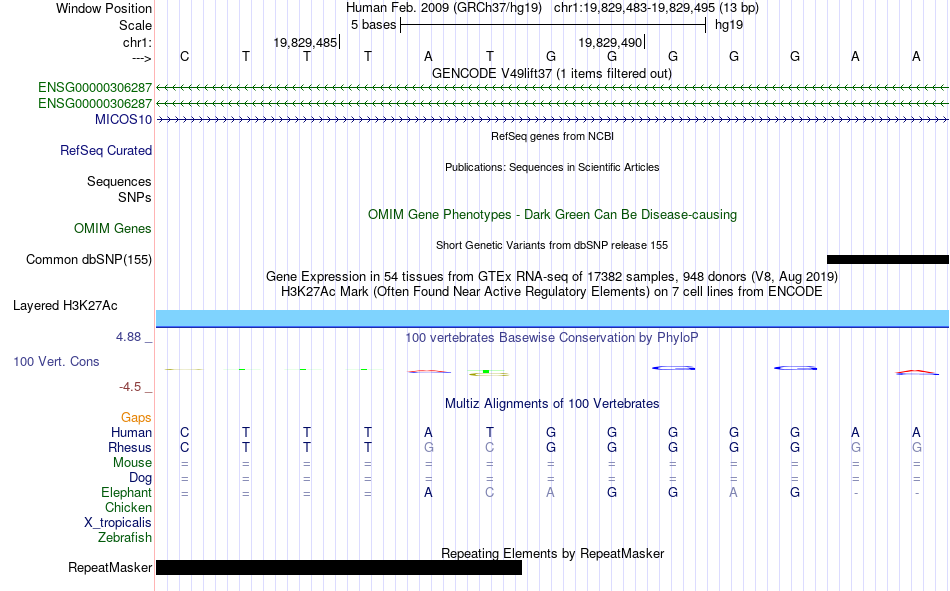The width and height of the screenshot is (950, 591).
Task: Select the Common dbSNP(155) track label
Action: pyautogui.click(x=89, y=259)
